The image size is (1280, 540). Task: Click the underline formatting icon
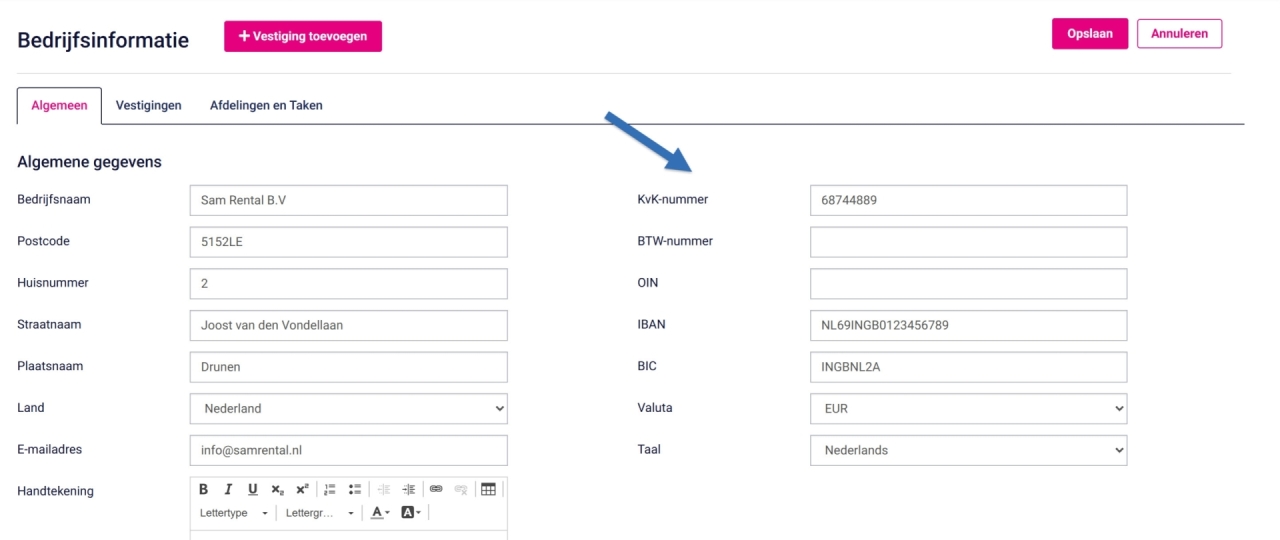(x=252, y=489)
